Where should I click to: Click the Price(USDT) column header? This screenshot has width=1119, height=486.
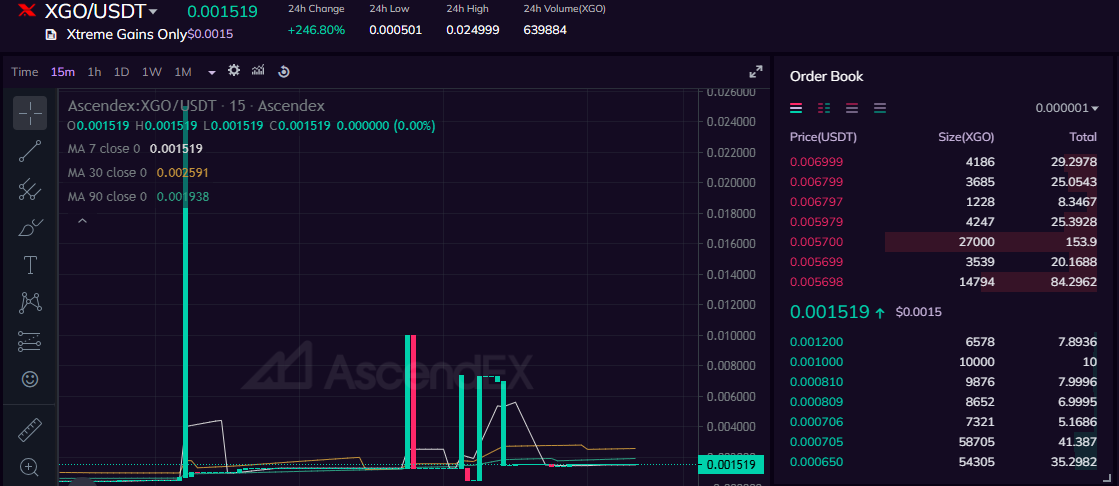[x=823, y=137]
